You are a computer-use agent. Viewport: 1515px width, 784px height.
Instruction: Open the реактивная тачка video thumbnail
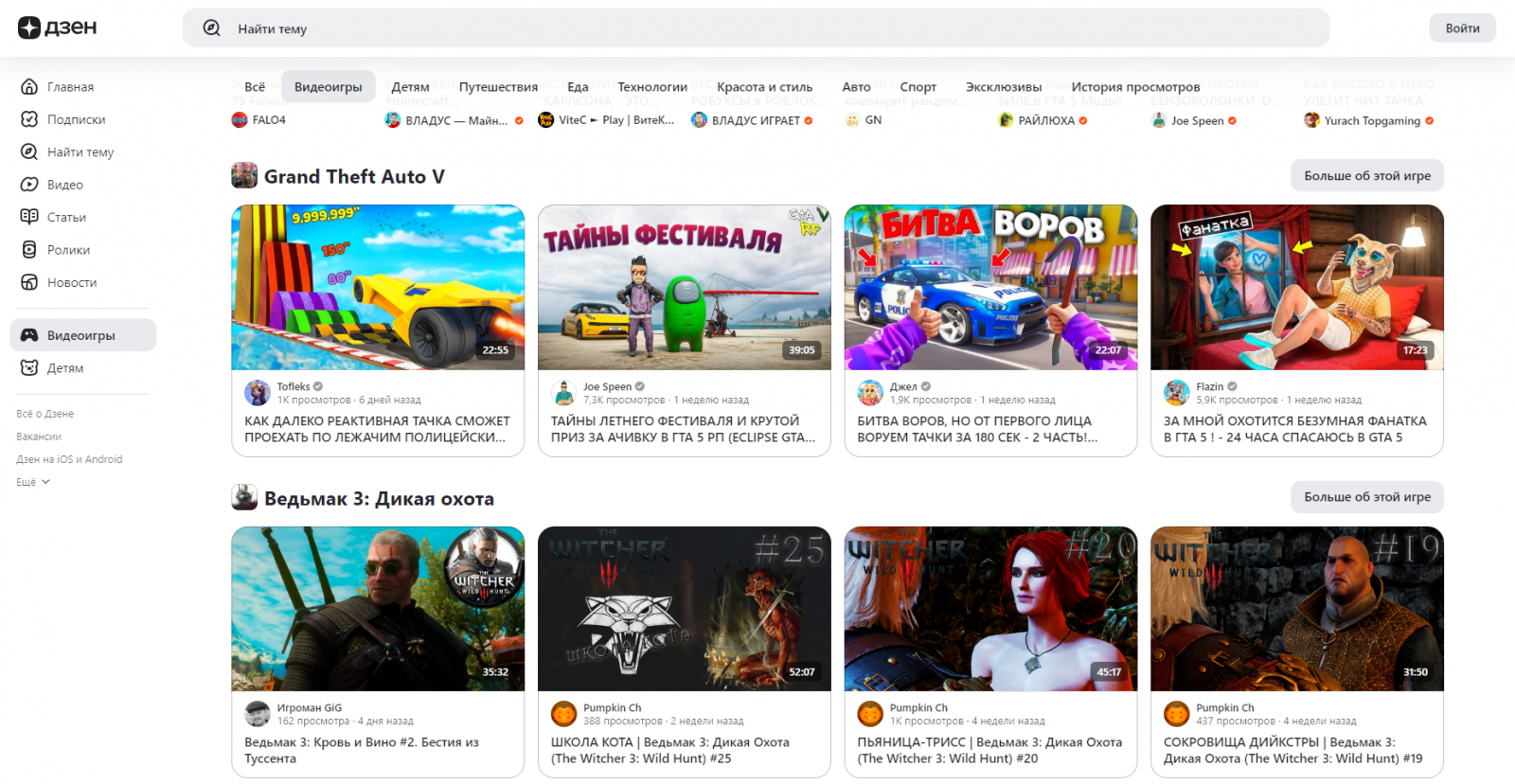[x=378, y=288]
